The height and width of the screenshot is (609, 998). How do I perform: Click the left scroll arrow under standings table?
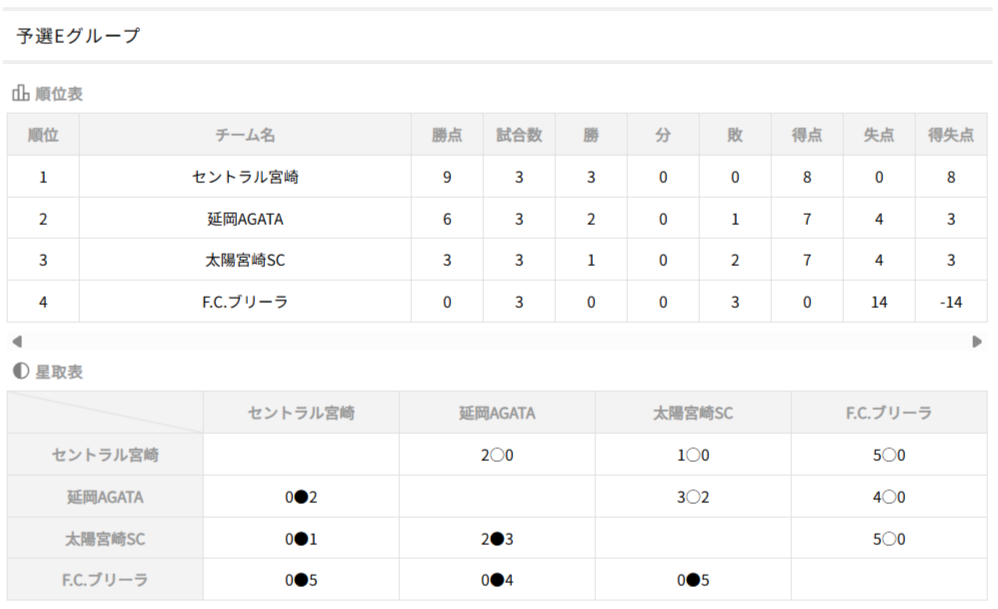[16, 341]
